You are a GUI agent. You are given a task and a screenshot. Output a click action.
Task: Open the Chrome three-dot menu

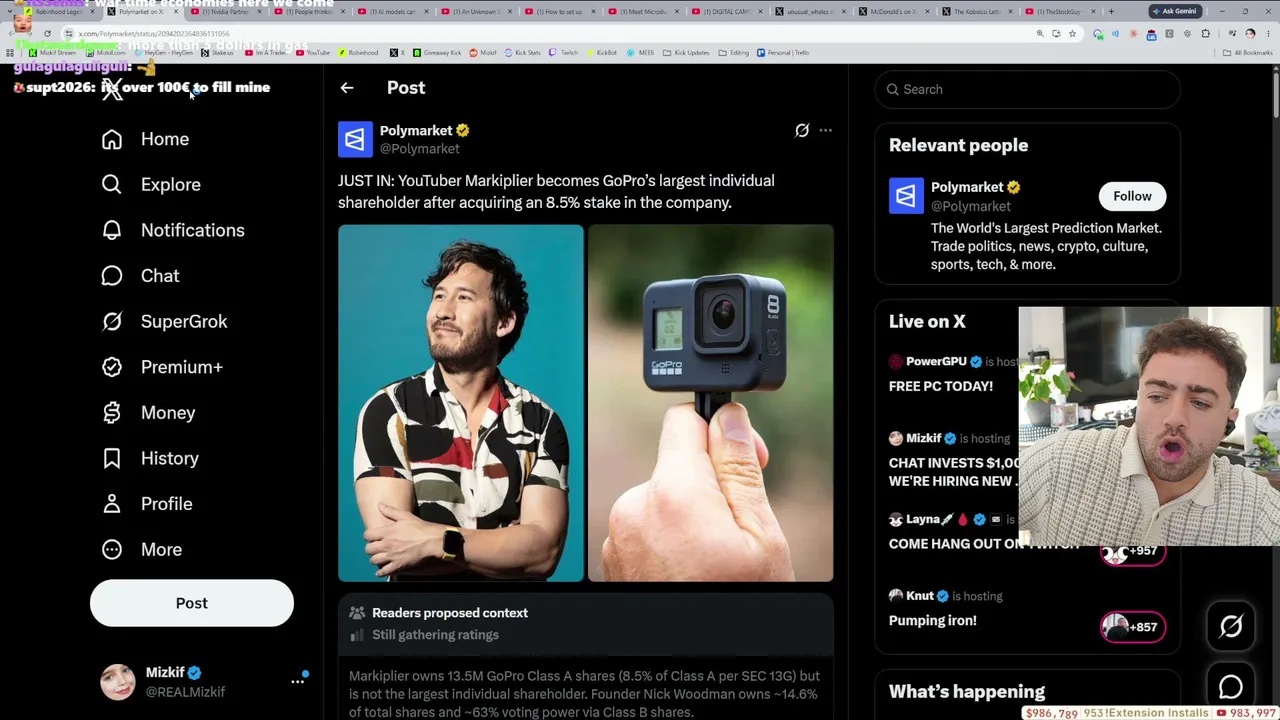(x=1267, y=34)
